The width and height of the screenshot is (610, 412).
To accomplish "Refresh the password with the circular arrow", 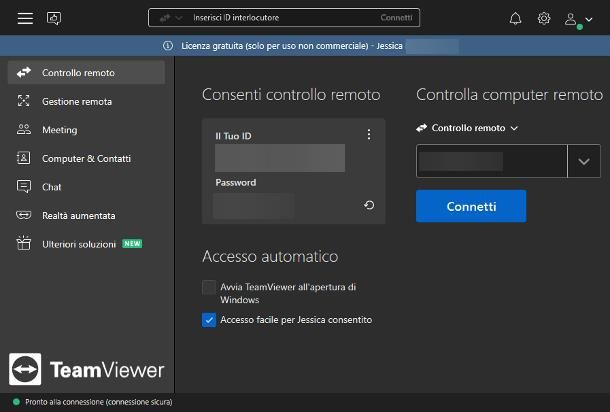I will coord(369,205).
